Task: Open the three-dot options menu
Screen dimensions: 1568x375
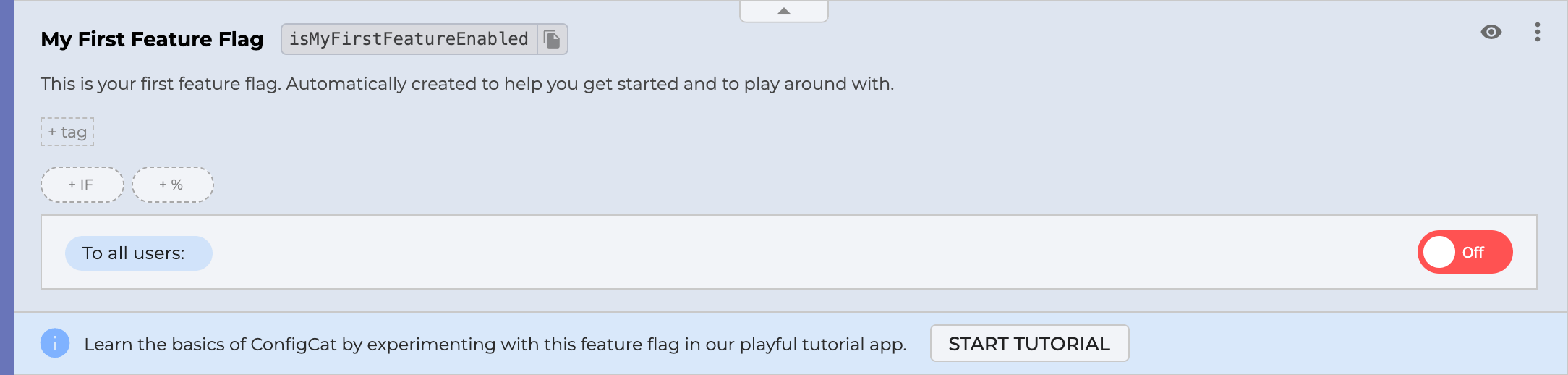Action: click(1537, 32)
